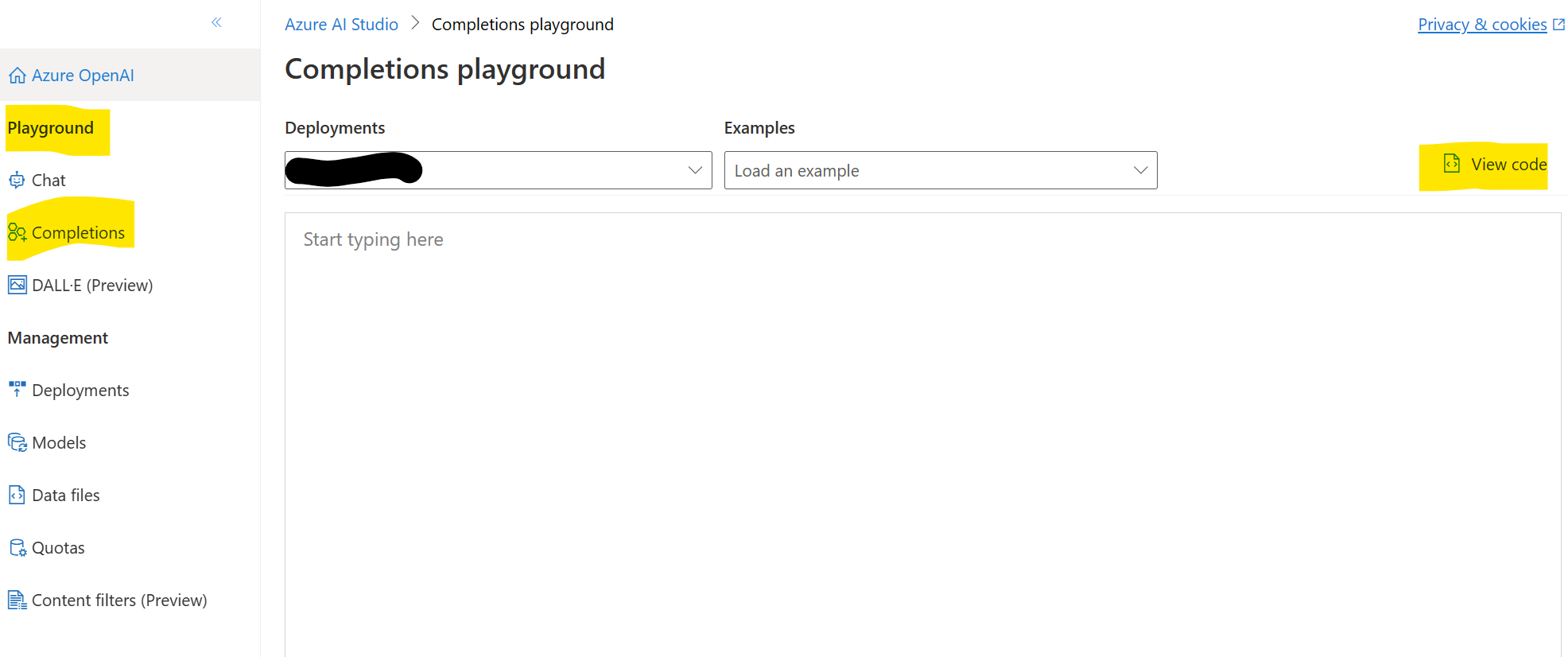
Task: Click the Management section heading
Action: [x=58, y=338]
